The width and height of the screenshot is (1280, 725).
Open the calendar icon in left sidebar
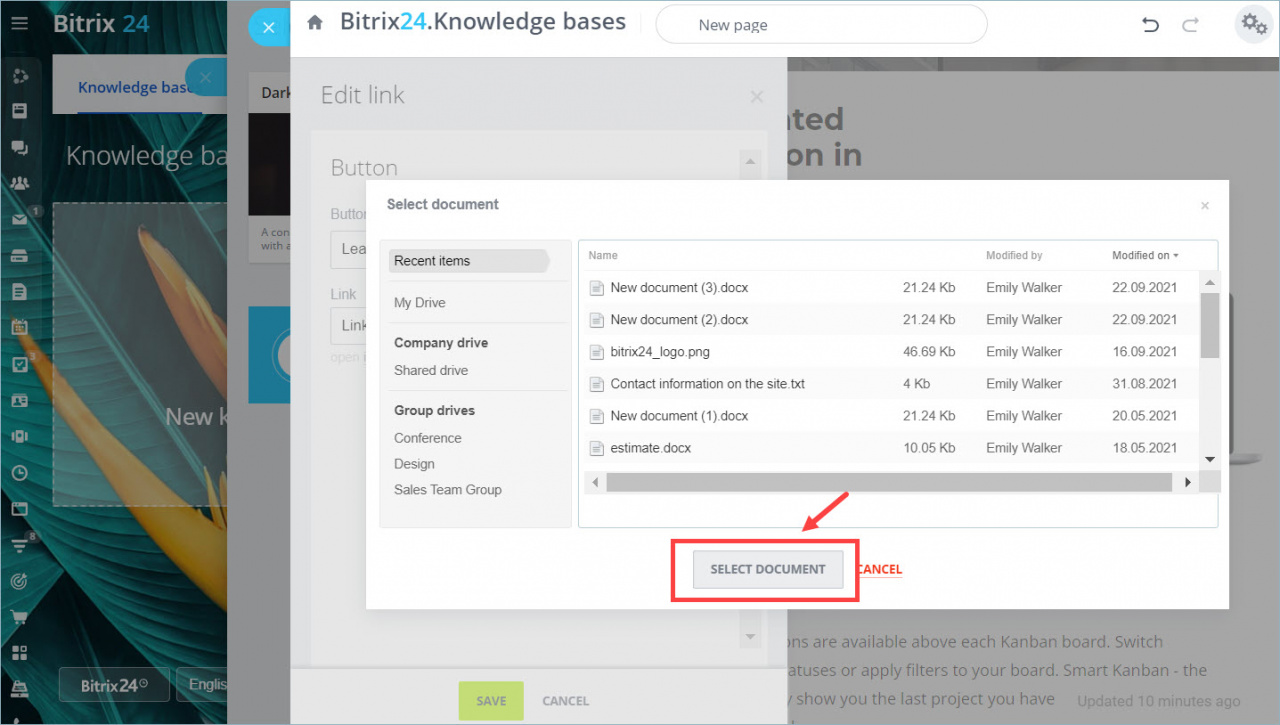(x=19, y=327)
